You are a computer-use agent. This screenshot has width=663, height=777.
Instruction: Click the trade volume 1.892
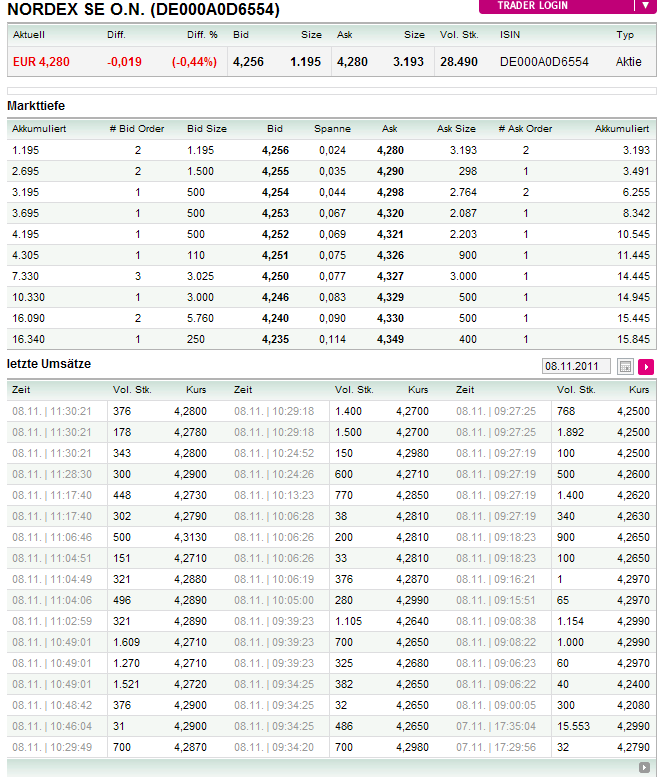click(x=570, y=432)
